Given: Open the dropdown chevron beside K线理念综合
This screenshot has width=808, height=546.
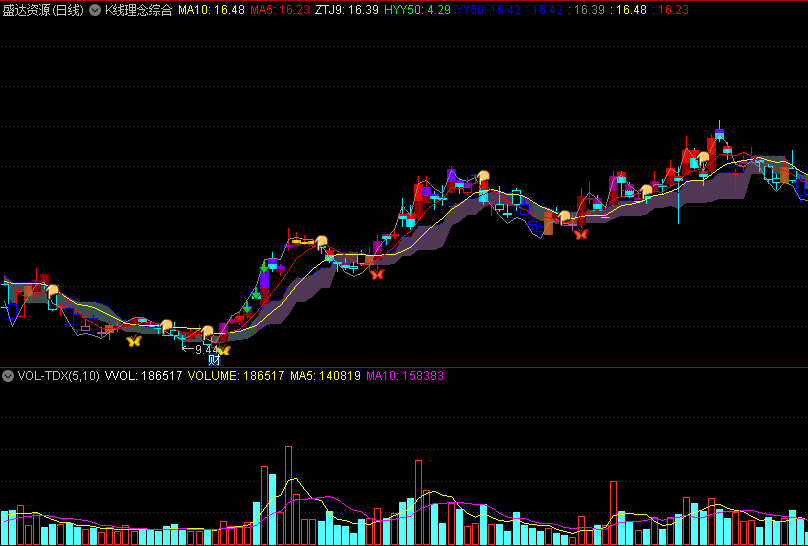Looking at the screenshot, I should click(x=95, y=10).
